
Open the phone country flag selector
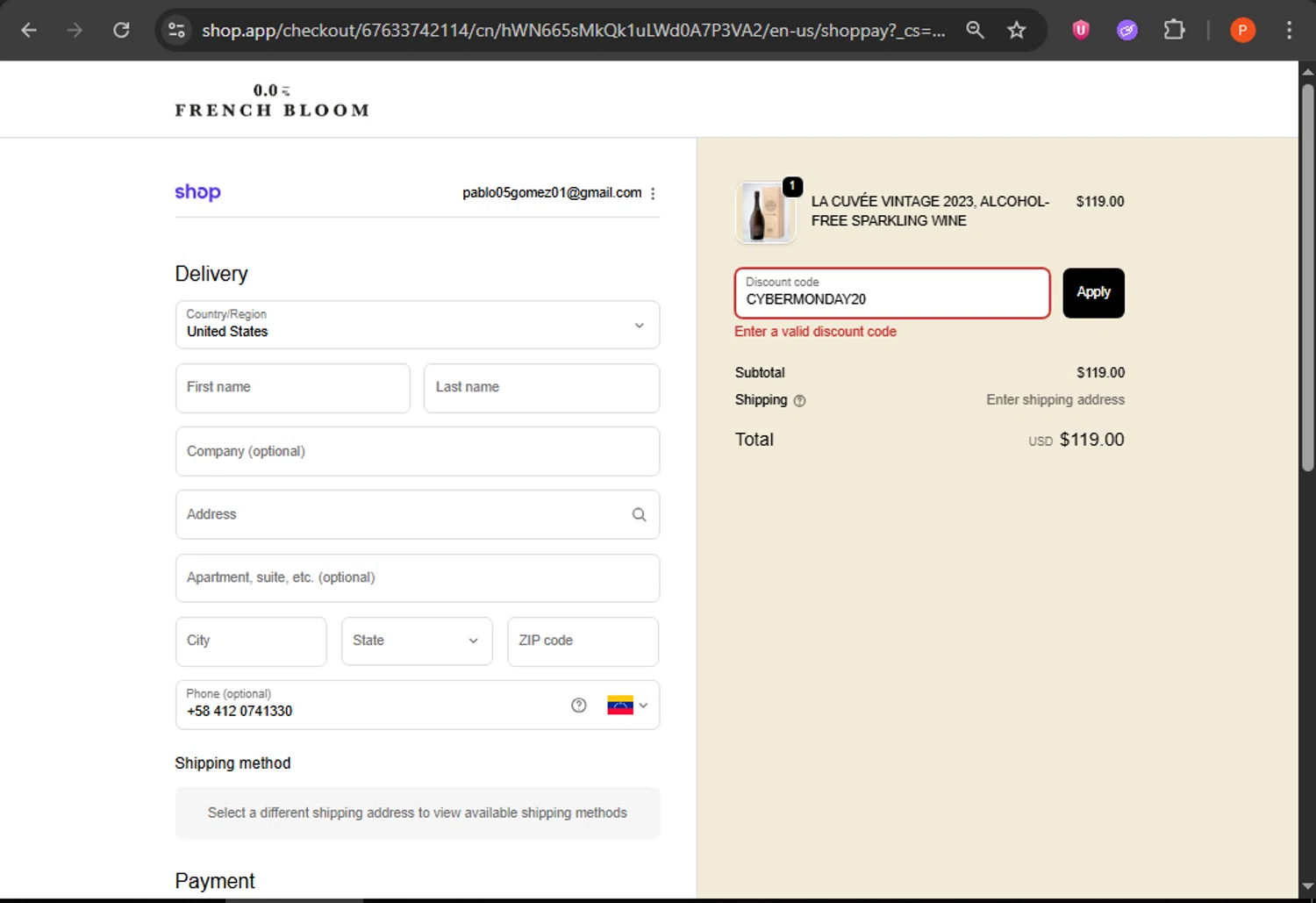tap(627, 705)
